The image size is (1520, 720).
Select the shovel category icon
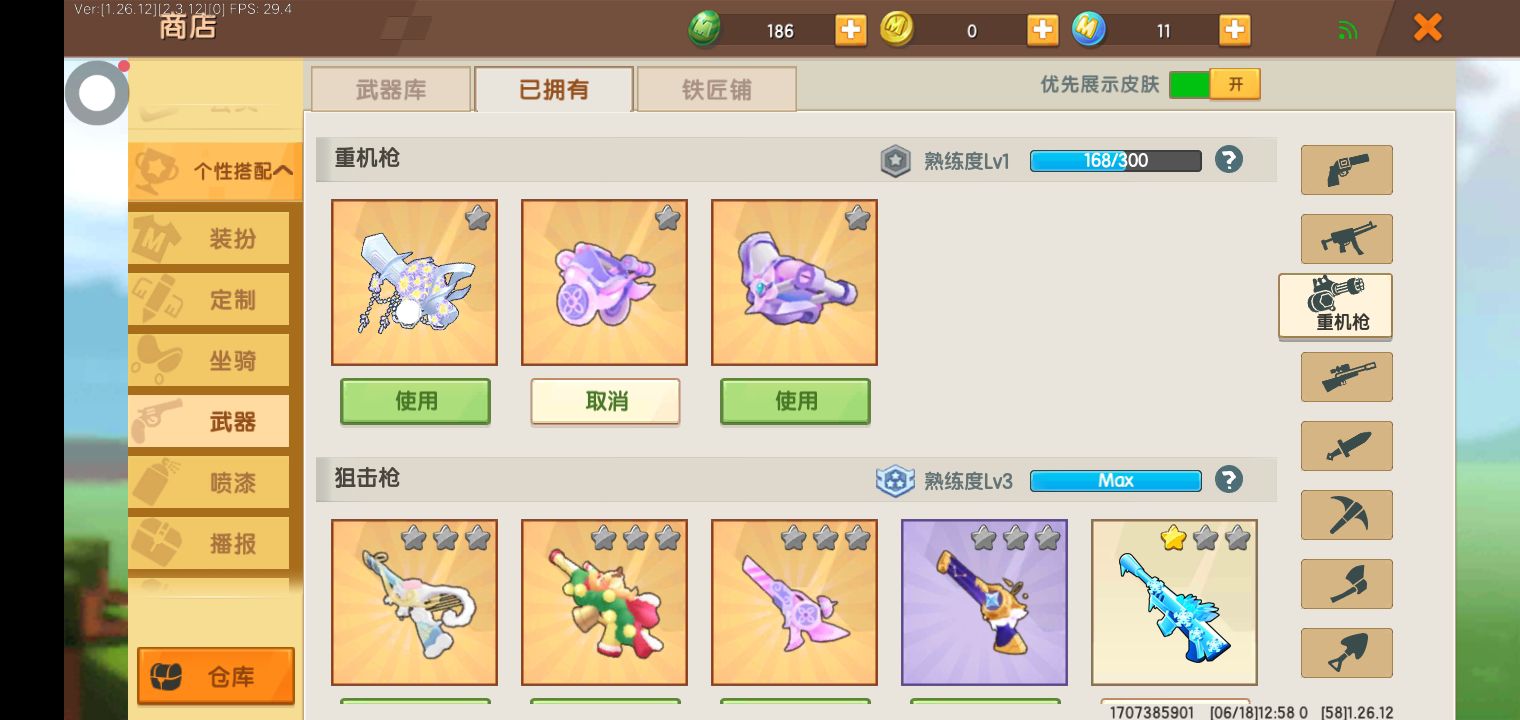pyautogui.click(x=1346, y=653)
